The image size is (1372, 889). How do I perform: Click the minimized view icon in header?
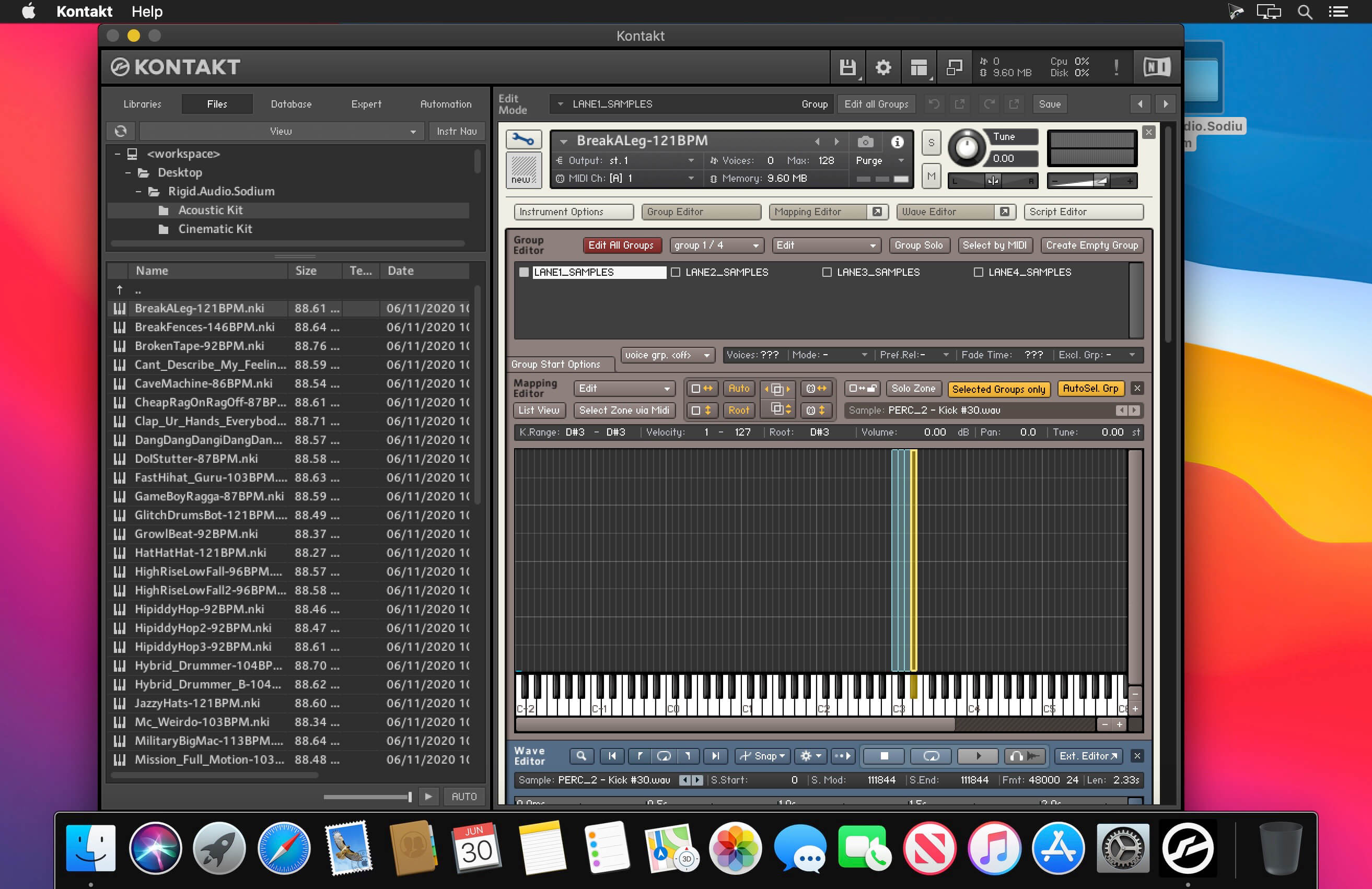(954, 67)
